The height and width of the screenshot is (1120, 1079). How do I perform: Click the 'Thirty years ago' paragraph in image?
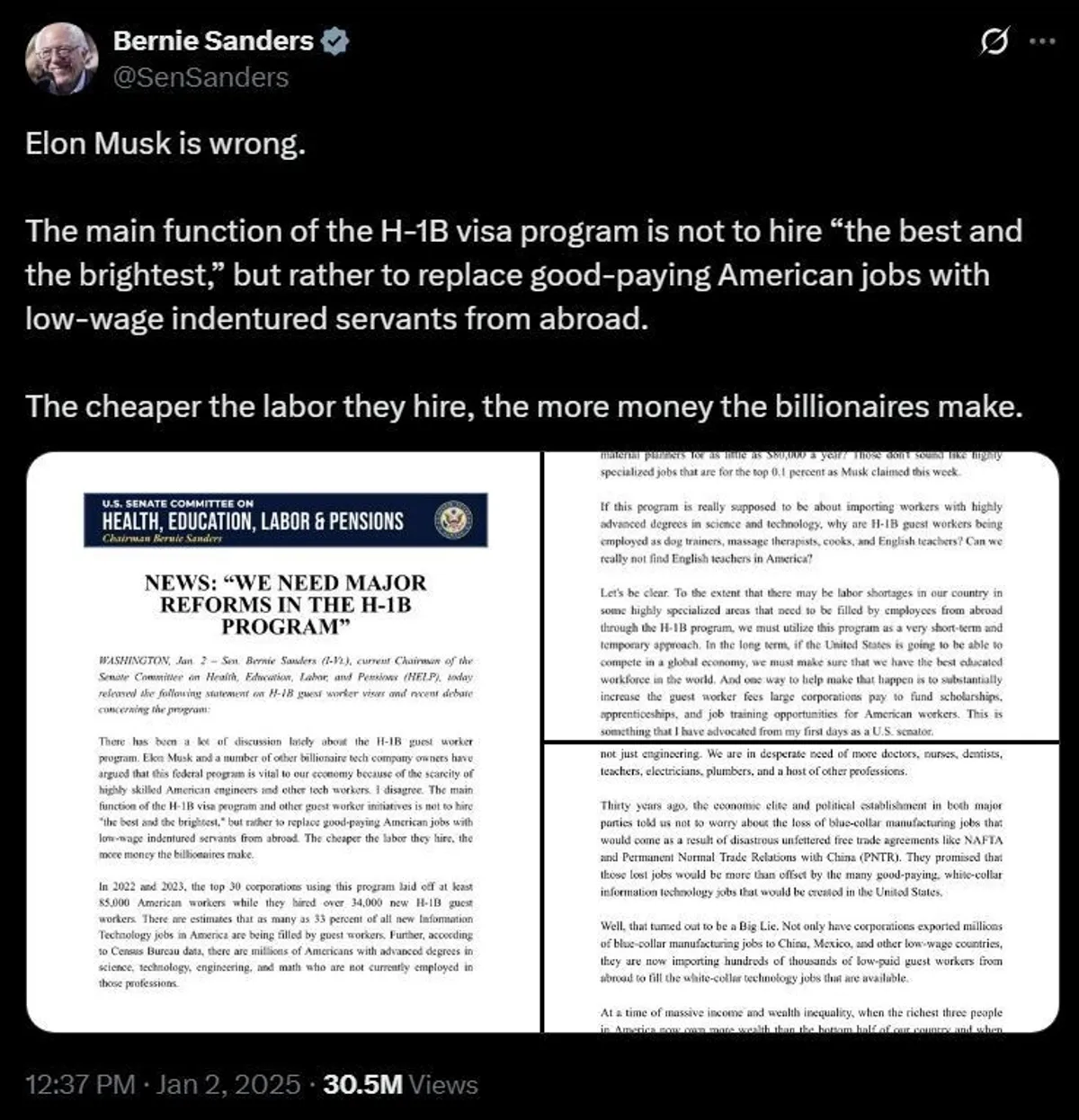coord(801,849)
